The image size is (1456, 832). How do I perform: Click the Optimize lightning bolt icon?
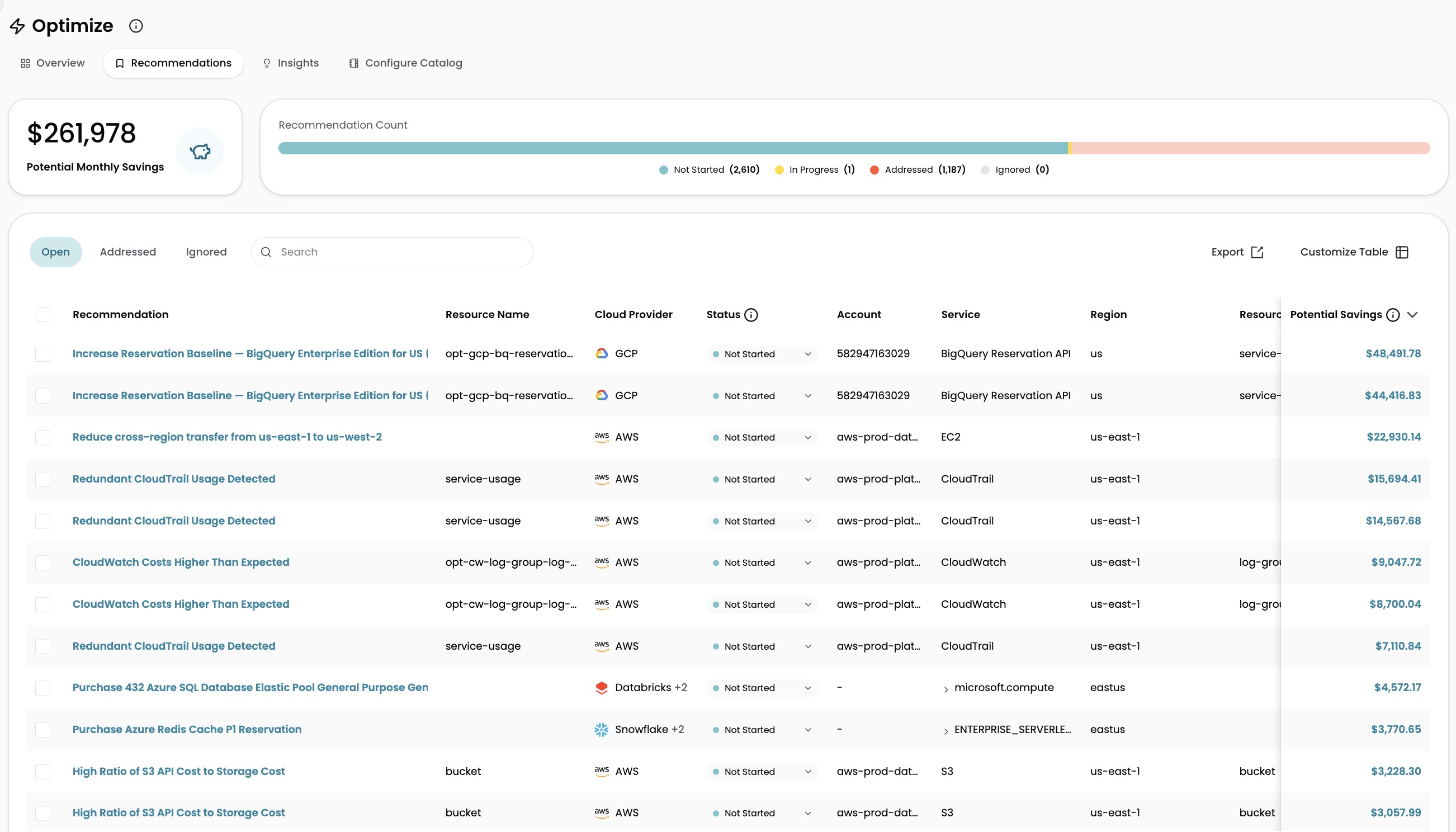pos(18,26)
